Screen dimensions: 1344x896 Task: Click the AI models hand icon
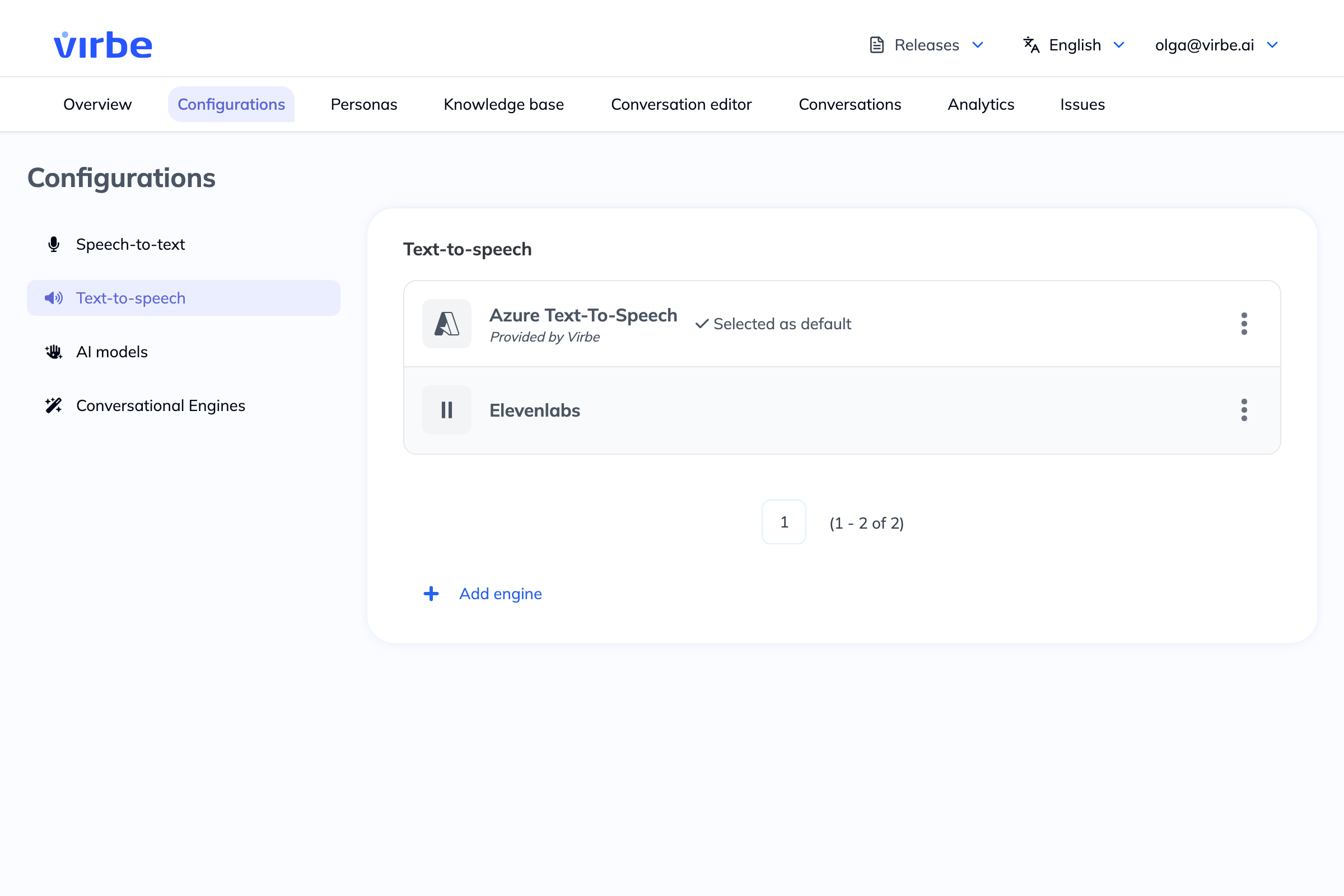(x=54, y=352)
